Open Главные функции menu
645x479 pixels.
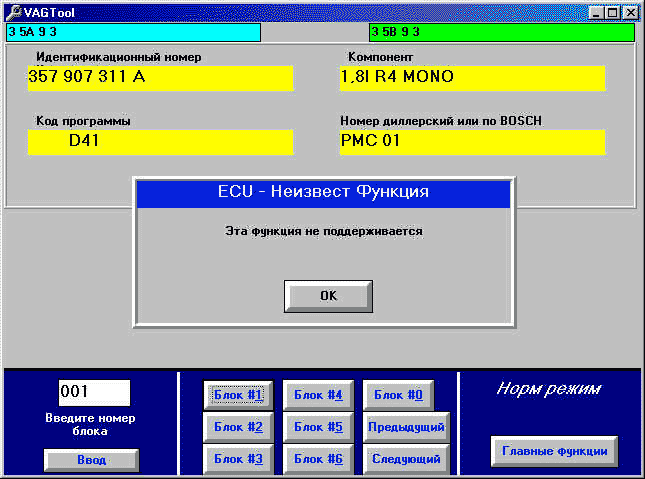pos(555,451)
